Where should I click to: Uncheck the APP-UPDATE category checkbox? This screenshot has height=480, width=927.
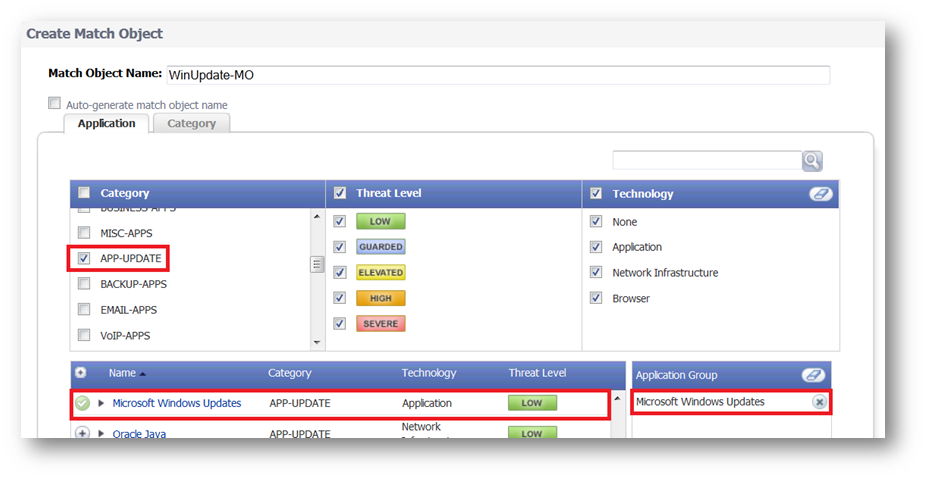84,259
